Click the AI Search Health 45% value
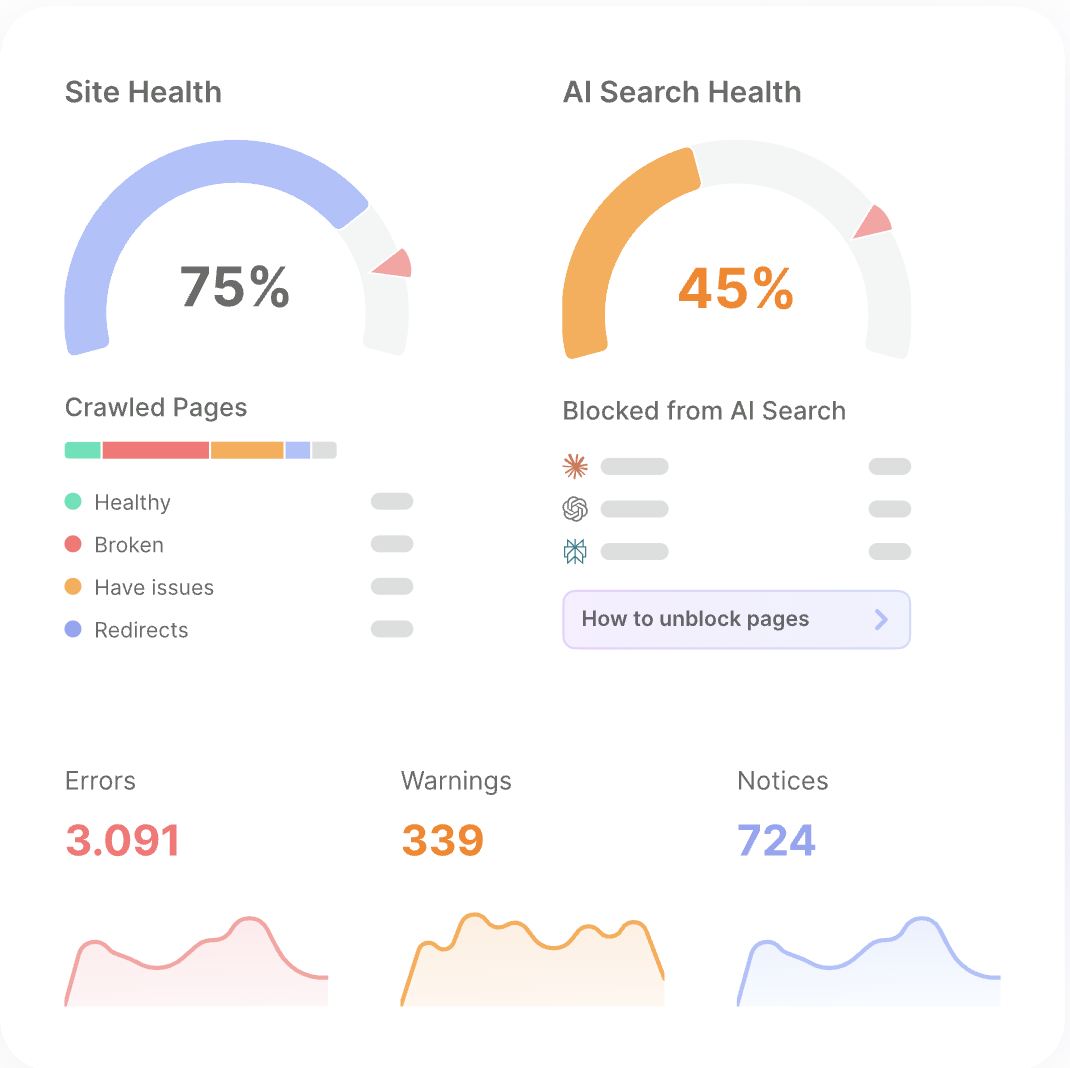 pos(736,289)
